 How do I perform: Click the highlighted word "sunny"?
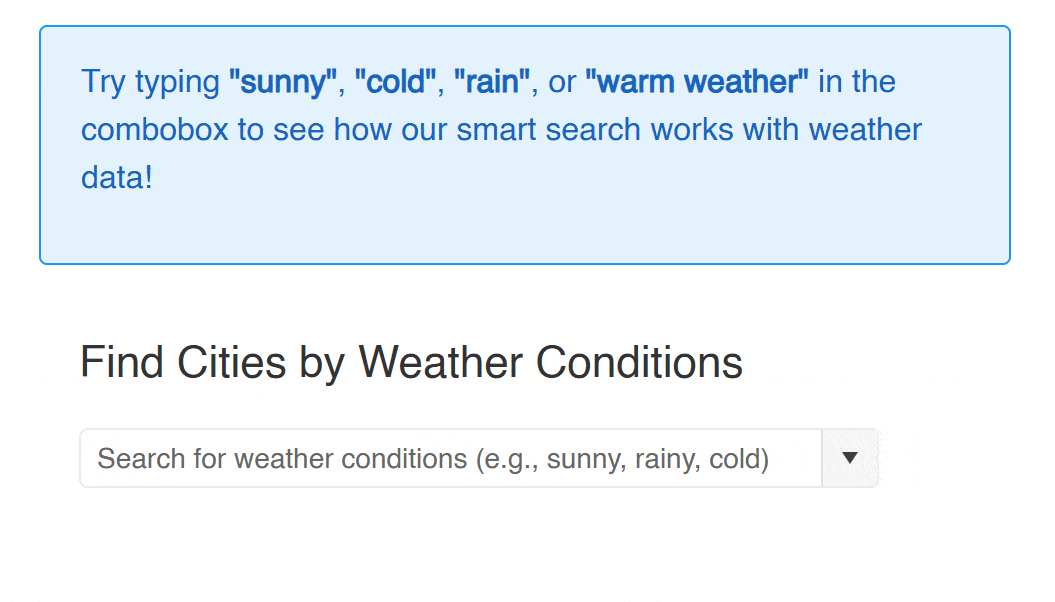coord(282,81)
